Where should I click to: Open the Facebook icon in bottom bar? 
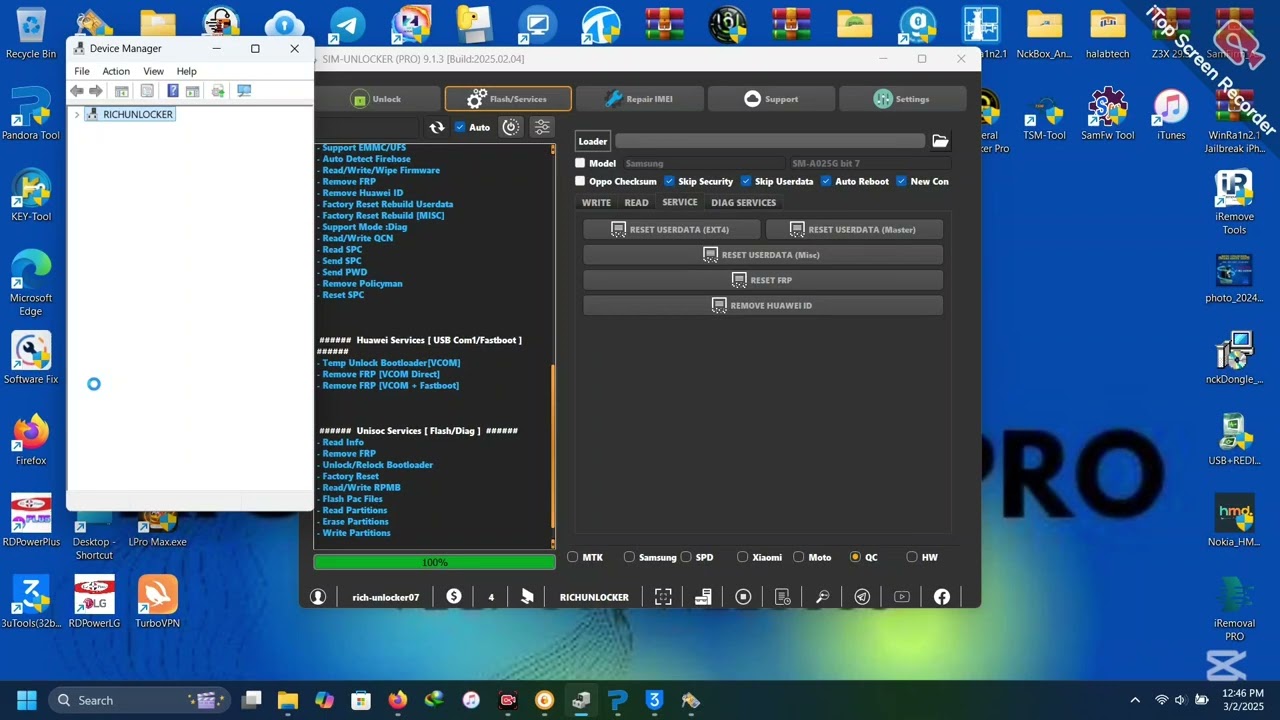[x=942, y=597]
